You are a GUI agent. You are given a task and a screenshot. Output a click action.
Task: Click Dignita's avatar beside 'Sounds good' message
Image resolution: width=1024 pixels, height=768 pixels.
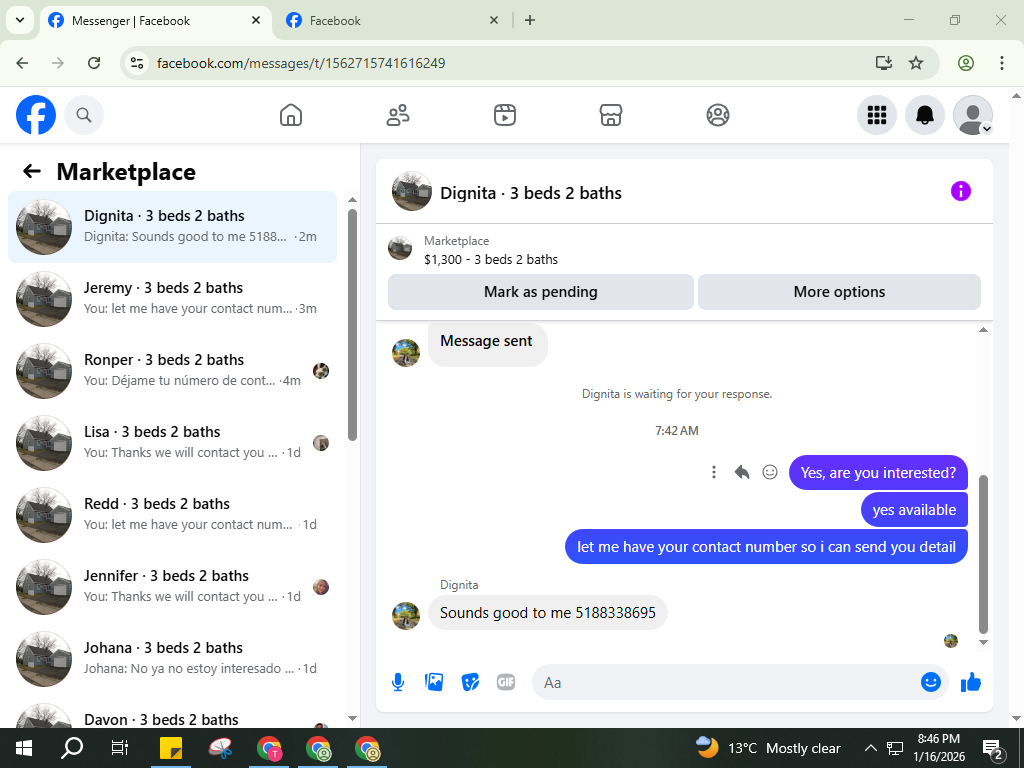(x=406, y=616)
